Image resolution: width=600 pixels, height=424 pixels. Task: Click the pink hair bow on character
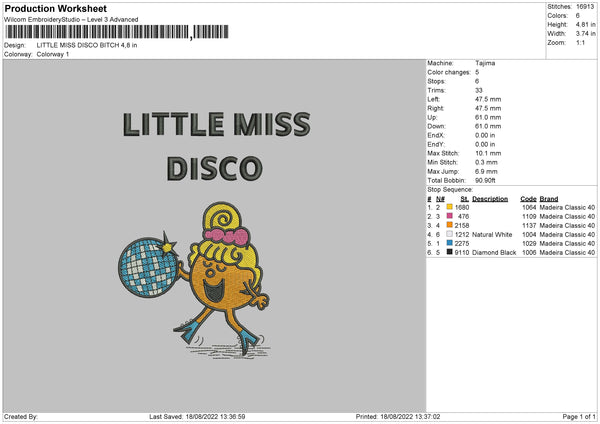[x=227, y=236]
